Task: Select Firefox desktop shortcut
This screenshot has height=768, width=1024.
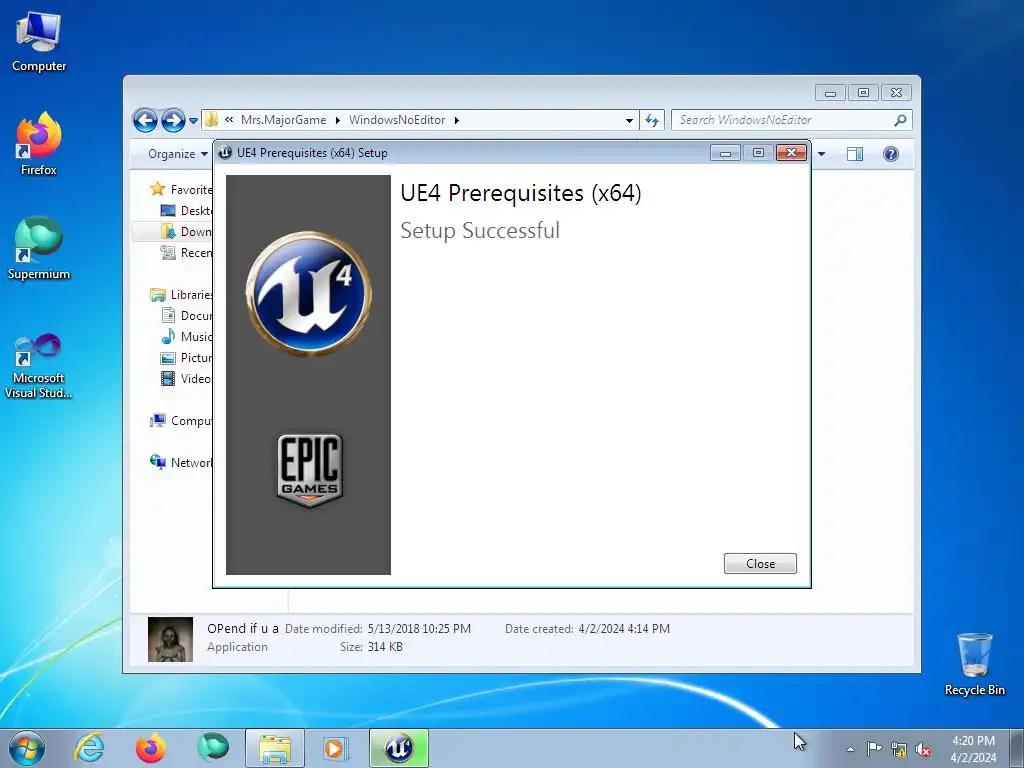Action: pyautogui.click(x=39, y=144)
